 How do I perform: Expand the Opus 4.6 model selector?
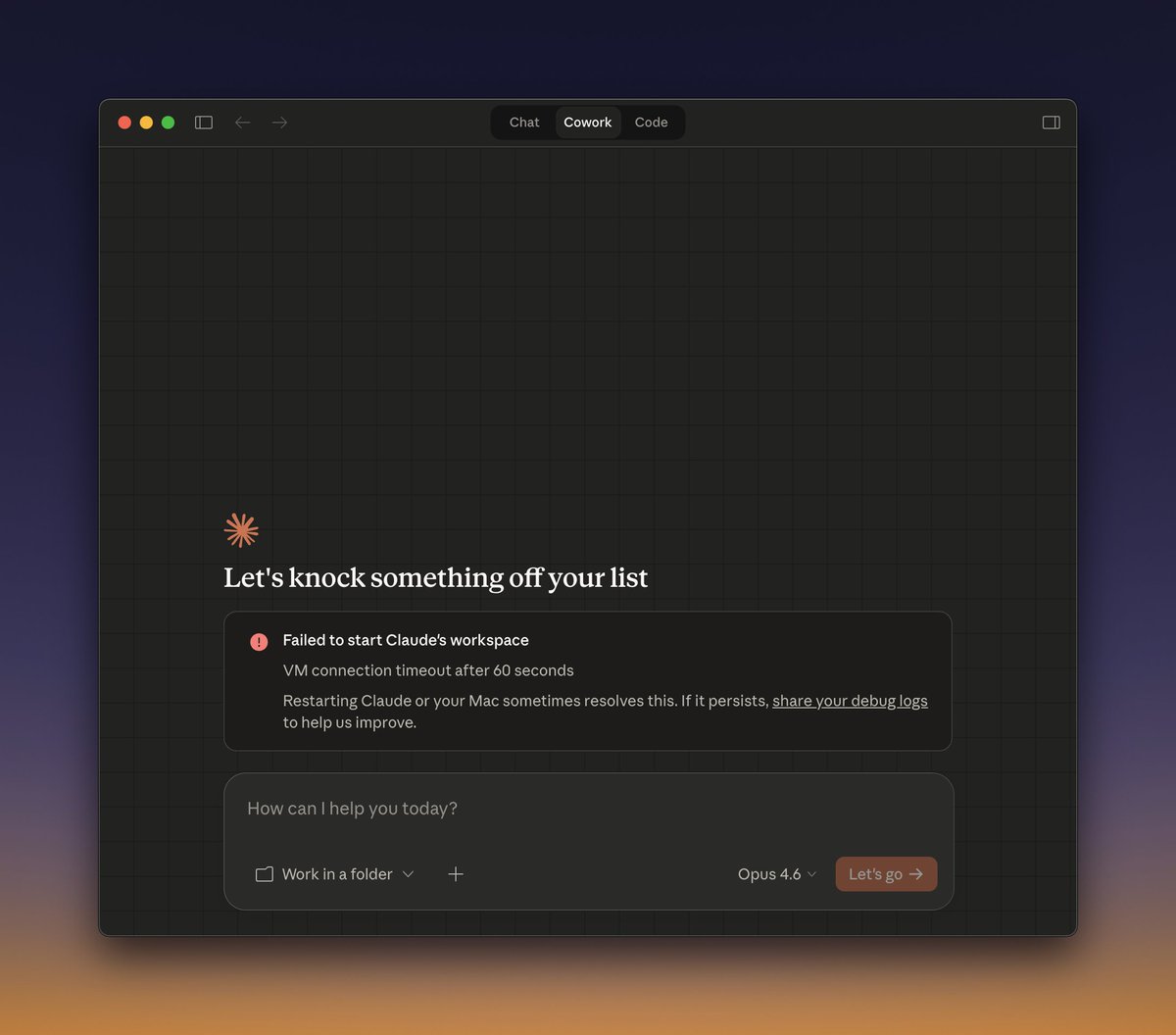click(x=777, y=874)
